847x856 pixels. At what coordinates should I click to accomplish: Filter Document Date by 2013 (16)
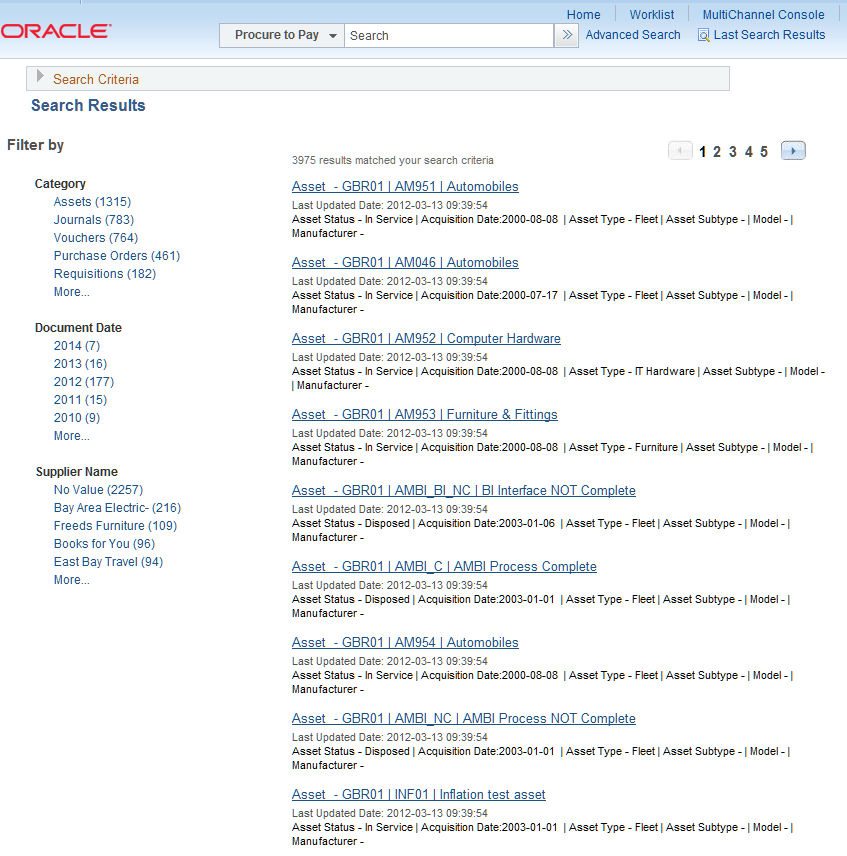coord(80,364)
